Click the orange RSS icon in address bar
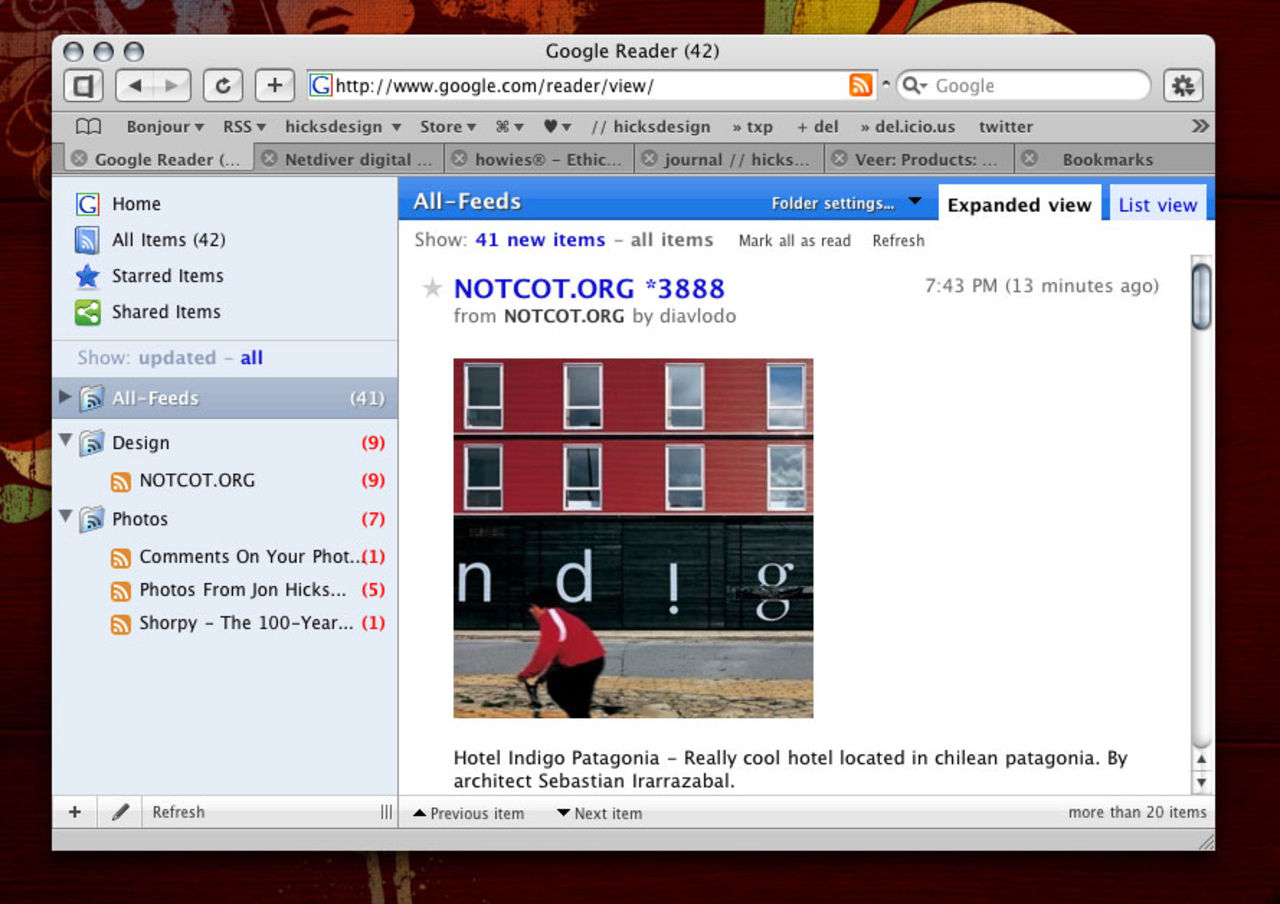This screenshot has height=904, width=1280. point(860,85)
